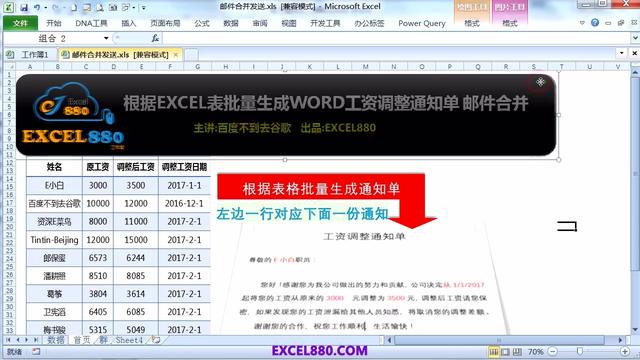Image resolution: width=640 pixels, height=360 pixels.
Task: Select row header 15
Action: [x=9, y=187]
